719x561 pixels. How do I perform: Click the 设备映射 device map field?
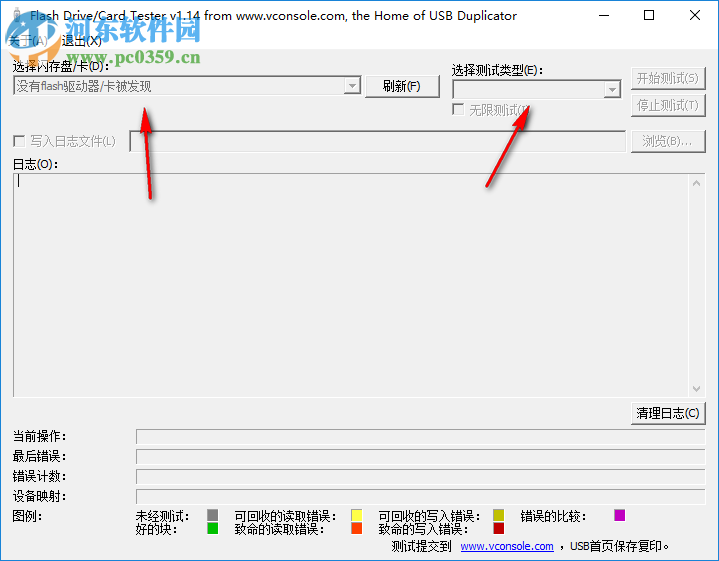coord(420,496)
